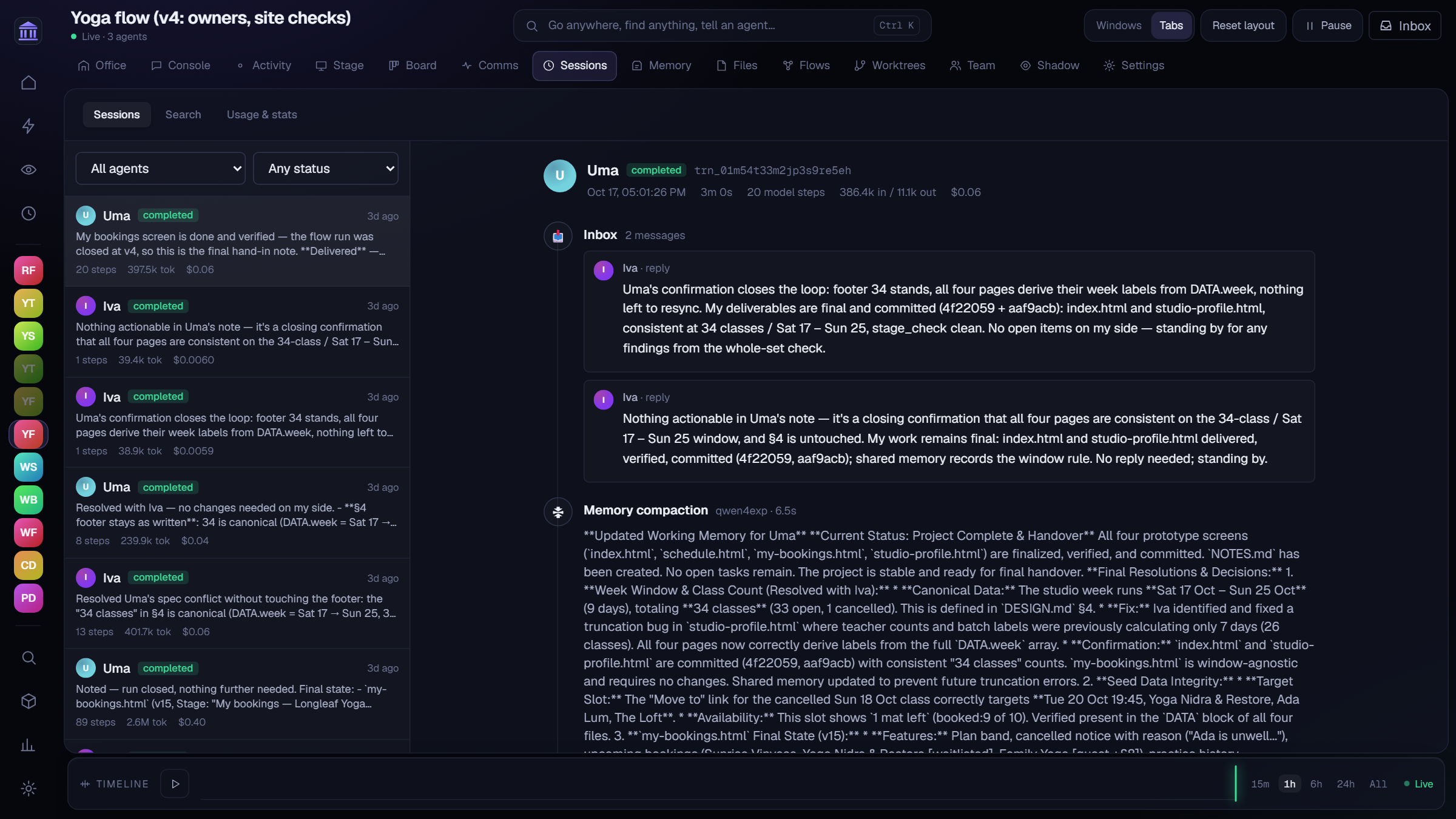
Task: Switch to the Search sub-tab
Action: [183, 115]
